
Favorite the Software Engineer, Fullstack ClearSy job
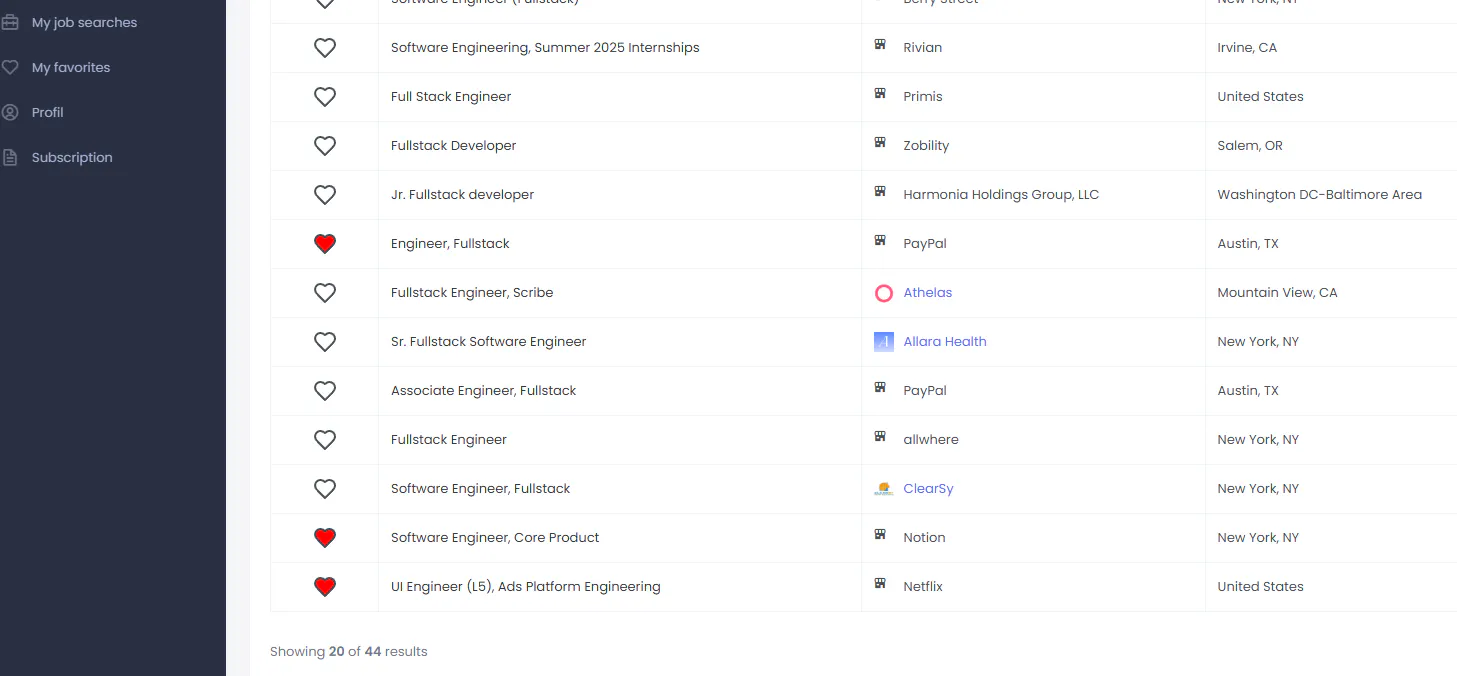[325, 488]
